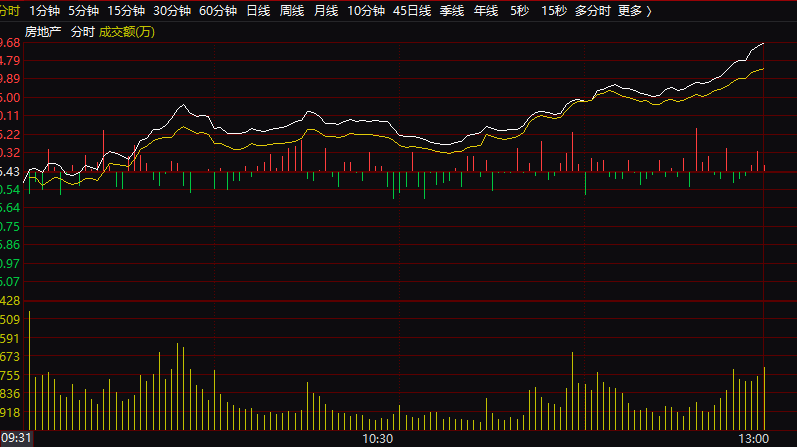The height and width of the screenshot is (447, 797).
Task: Switch to 30分钟 candlestick period
Action: pyautogui.click(x=171, y=11)
